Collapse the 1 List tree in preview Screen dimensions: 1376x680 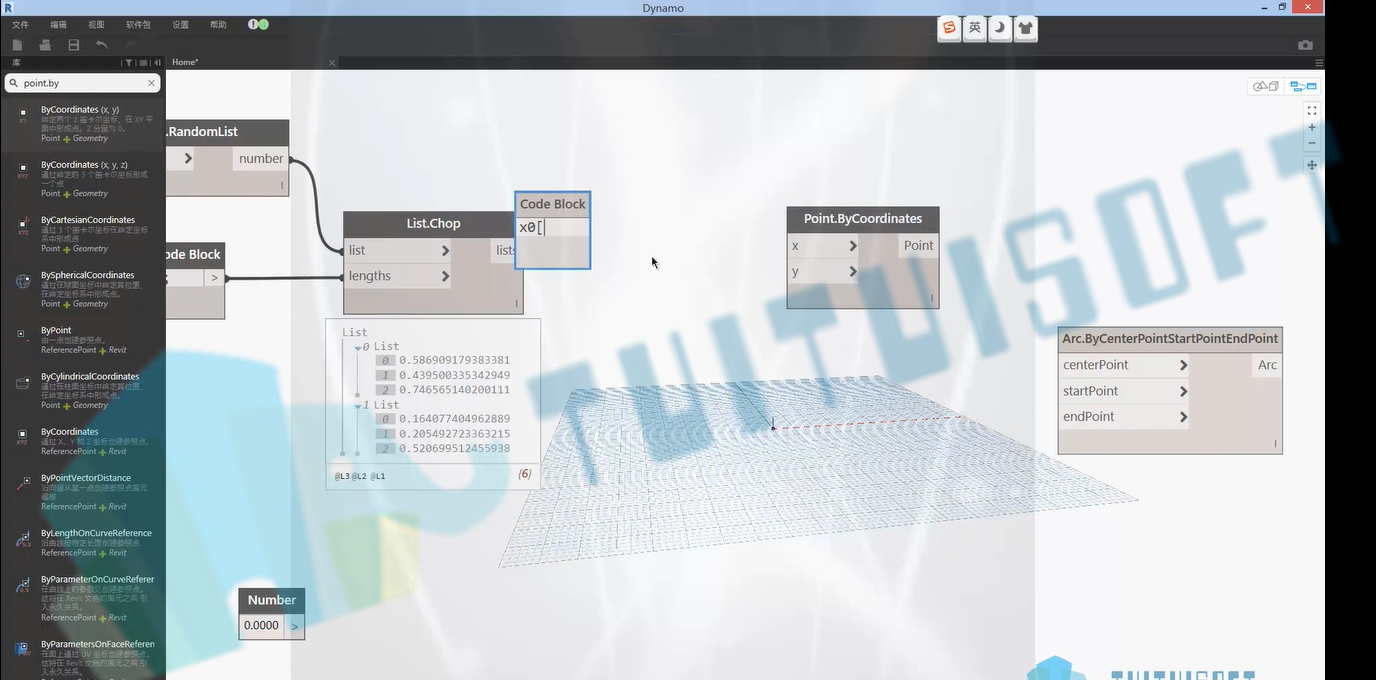pyautogui.click(x=358, y=405)
